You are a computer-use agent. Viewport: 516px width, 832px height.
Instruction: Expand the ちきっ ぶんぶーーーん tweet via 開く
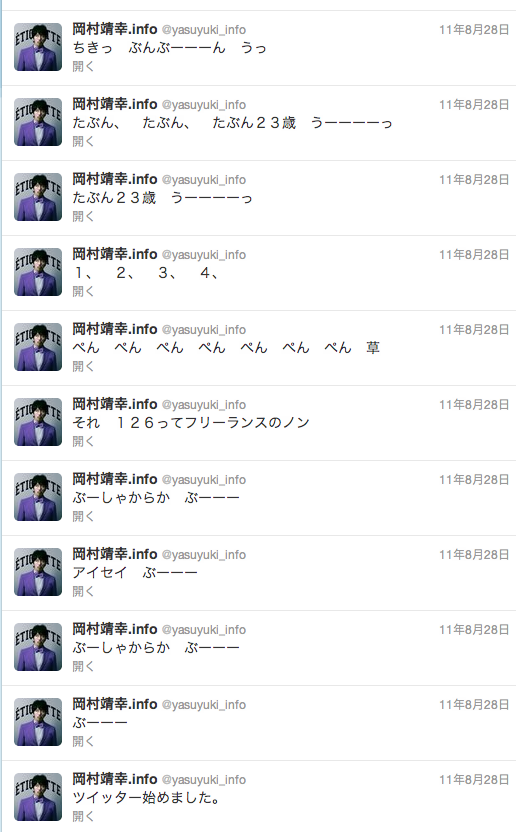[x=83, y=66]
